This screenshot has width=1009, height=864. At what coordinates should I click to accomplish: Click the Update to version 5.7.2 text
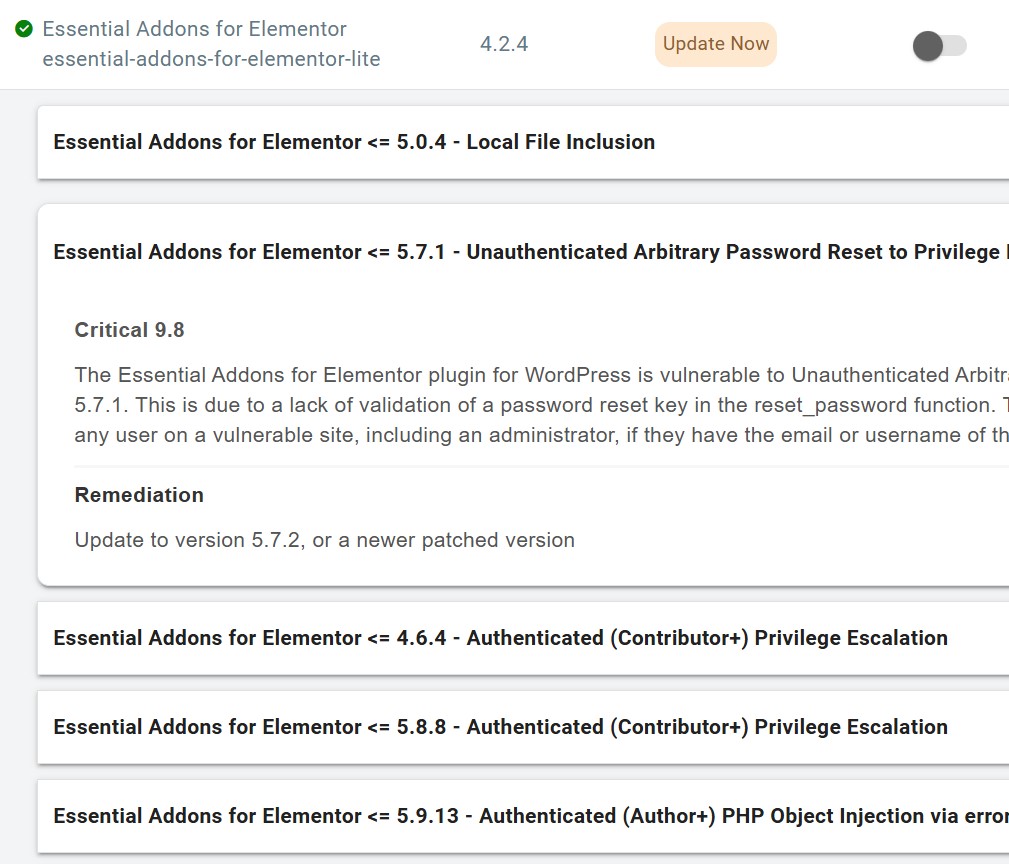pos(324,540)
